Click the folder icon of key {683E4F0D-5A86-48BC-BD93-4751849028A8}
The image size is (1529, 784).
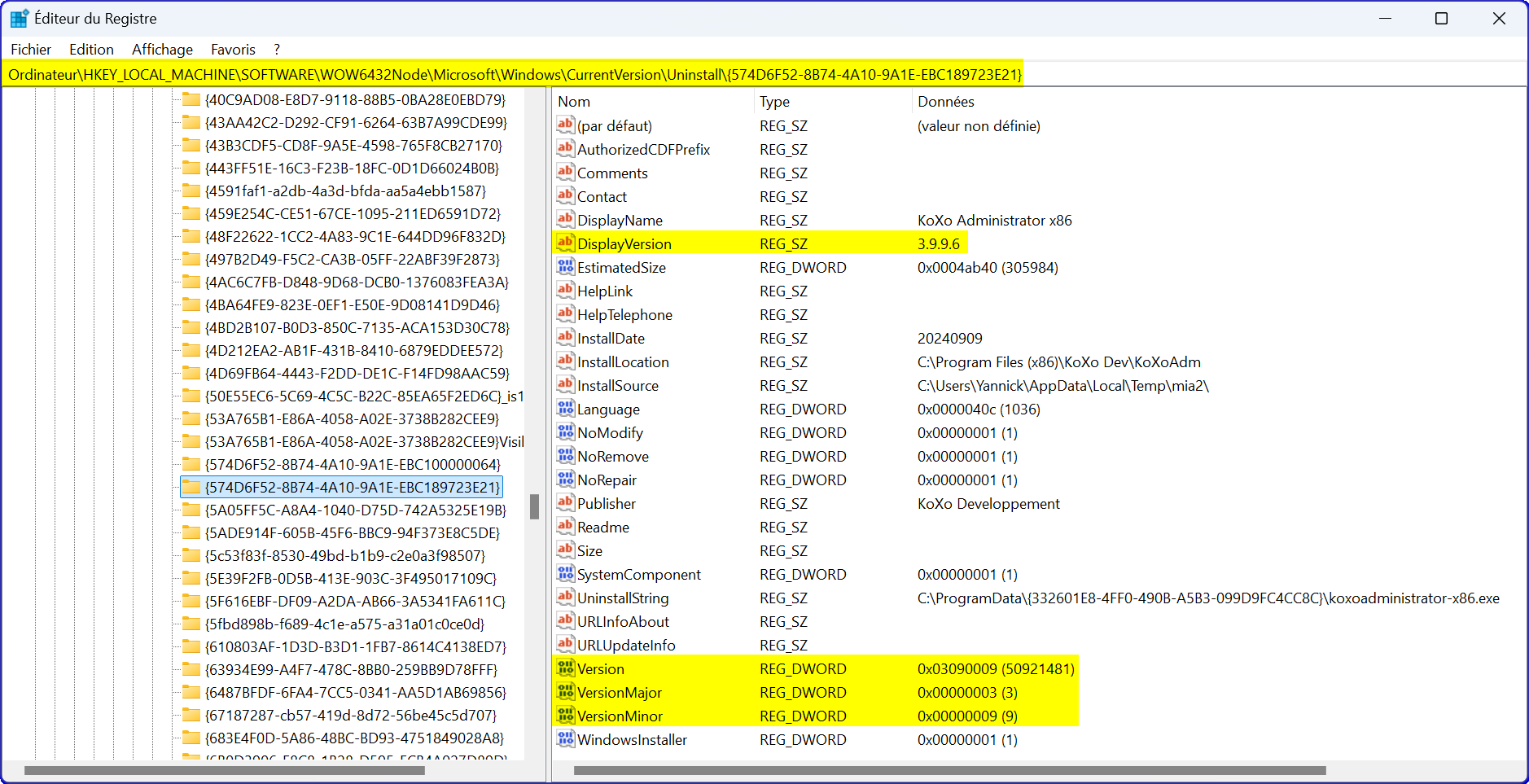click(x=191, y=738)
